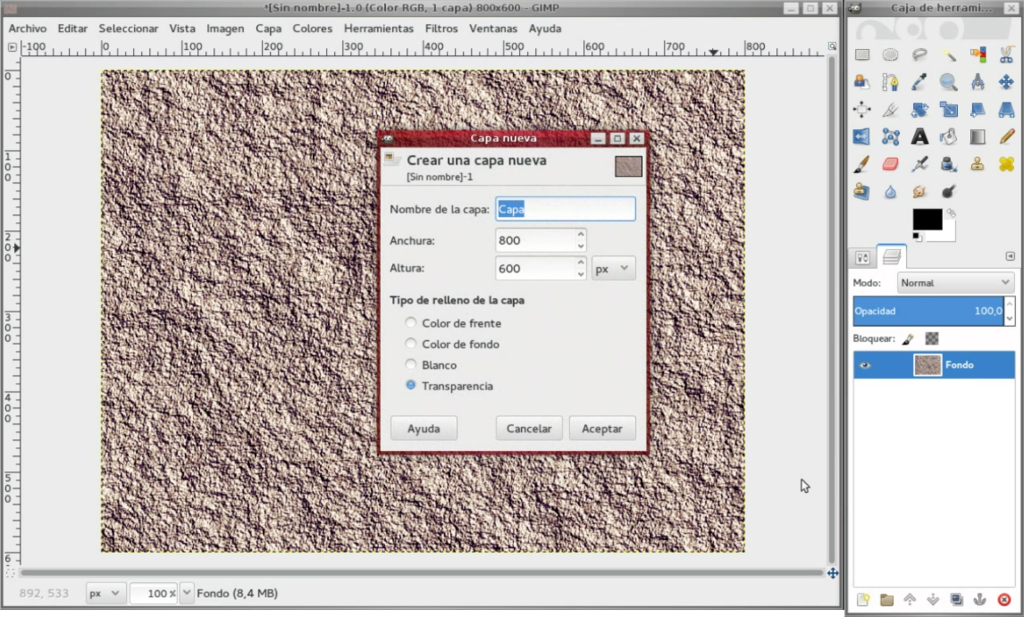Select the Bucket Fill tool
This screenshot has width=1024, height=617.
[948, 136]
